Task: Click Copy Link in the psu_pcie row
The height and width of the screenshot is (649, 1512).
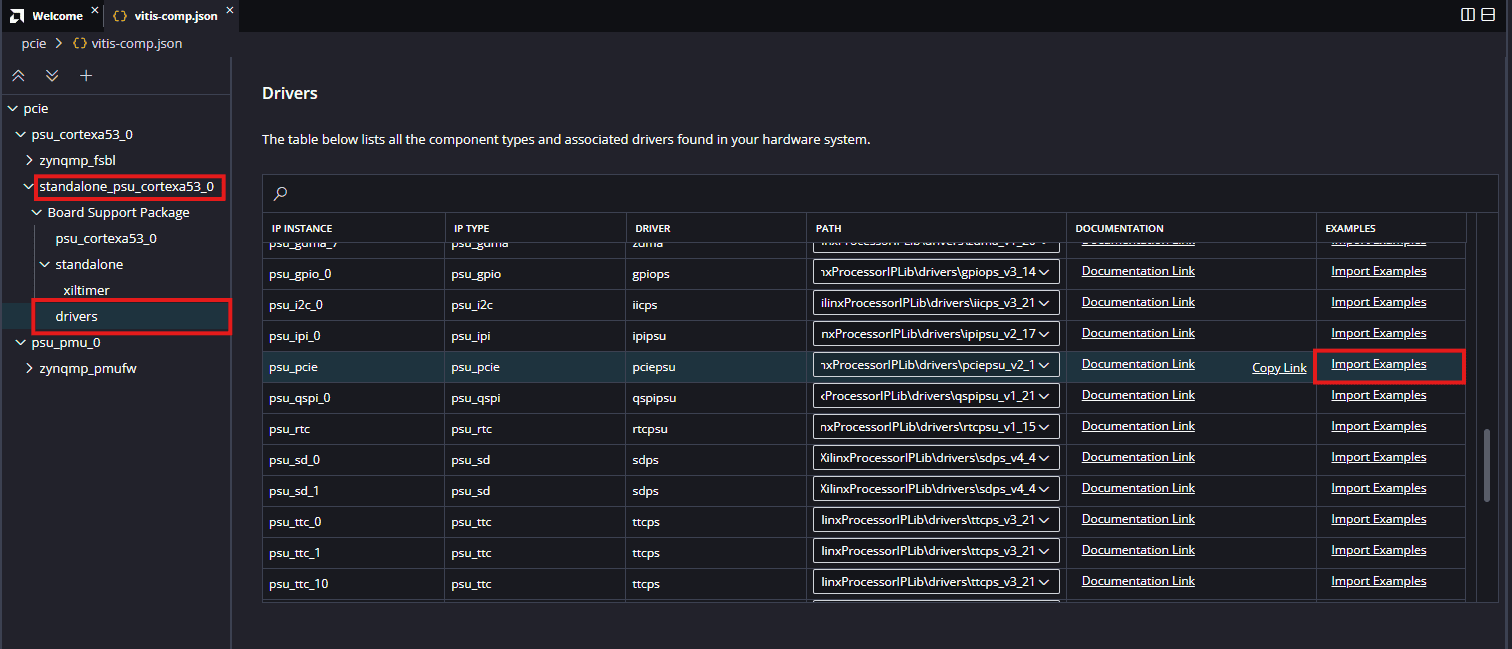Action: pos(1279,368)
